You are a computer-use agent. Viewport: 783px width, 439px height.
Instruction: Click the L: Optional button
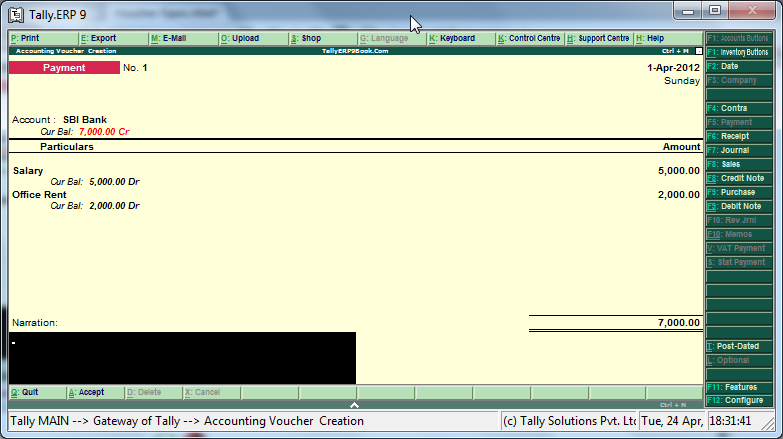[739, 360]
